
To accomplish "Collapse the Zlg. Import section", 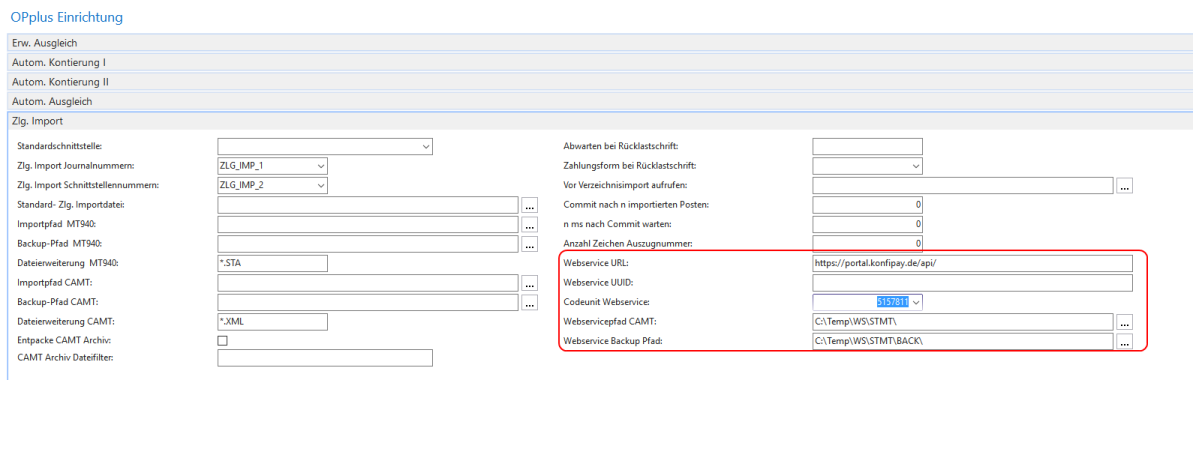I will click(x=600, y=121).
